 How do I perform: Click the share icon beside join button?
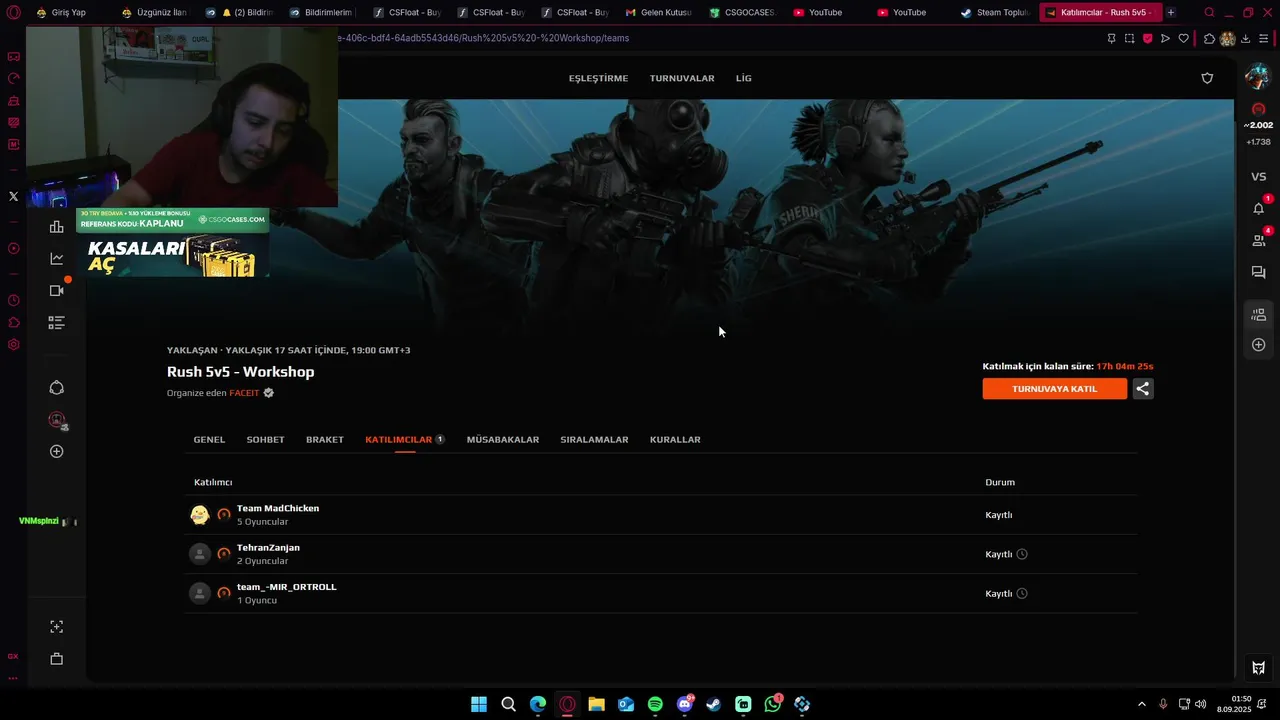point(1143,389)
